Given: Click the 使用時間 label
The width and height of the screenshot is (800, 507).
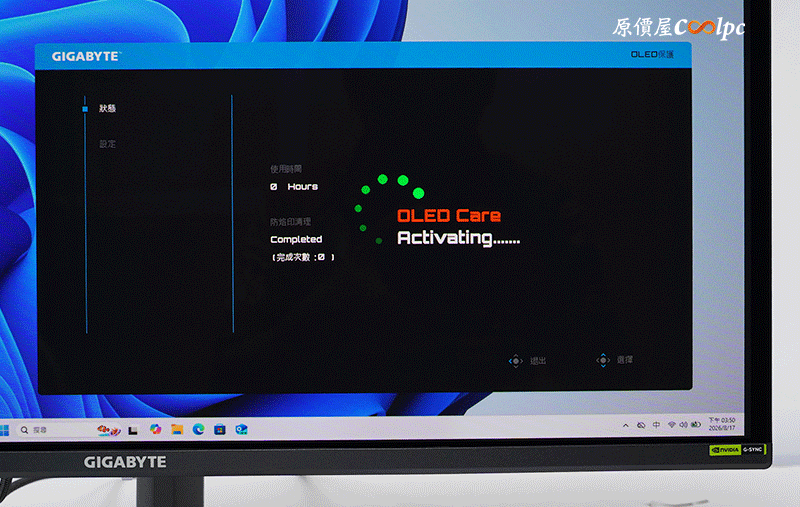Looking at the screenshot, I should pyautogui.click(x=286, y=169).
